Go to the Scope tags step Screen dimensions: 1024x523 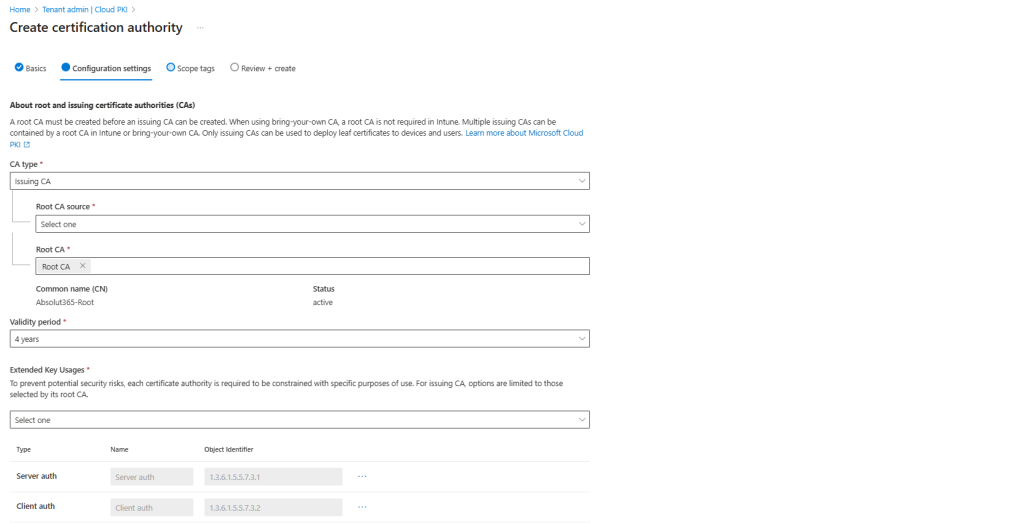[190, 68]
